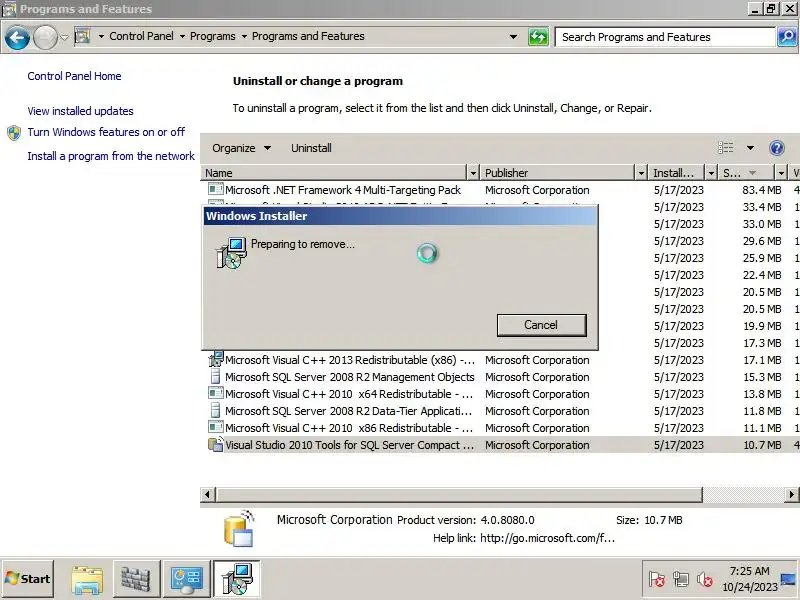Click the search magnifier icon
Screen dimensions: 800x600
pos(787,37)
